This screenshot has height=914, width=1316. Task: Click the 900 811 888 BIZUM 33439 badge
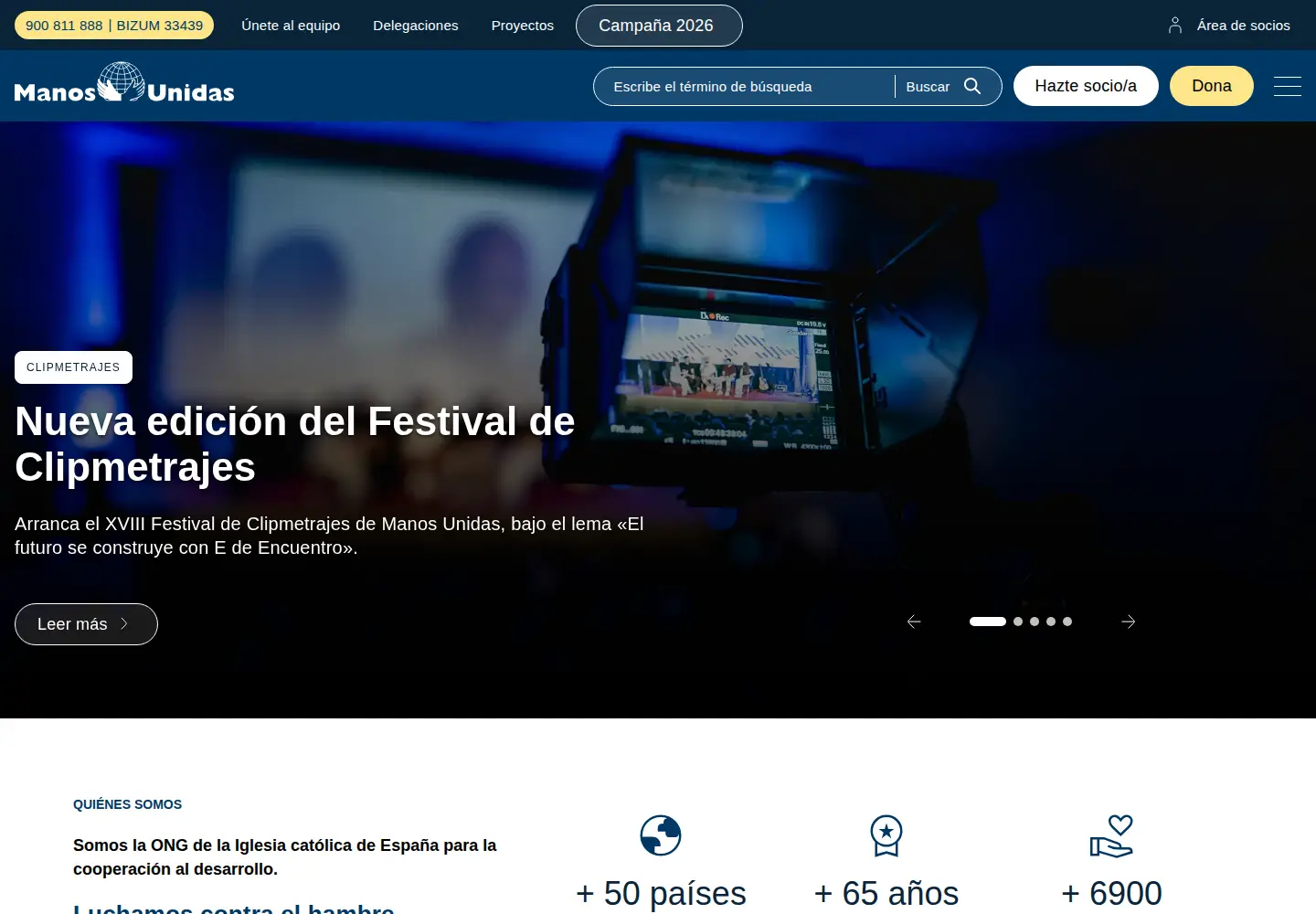114,26
